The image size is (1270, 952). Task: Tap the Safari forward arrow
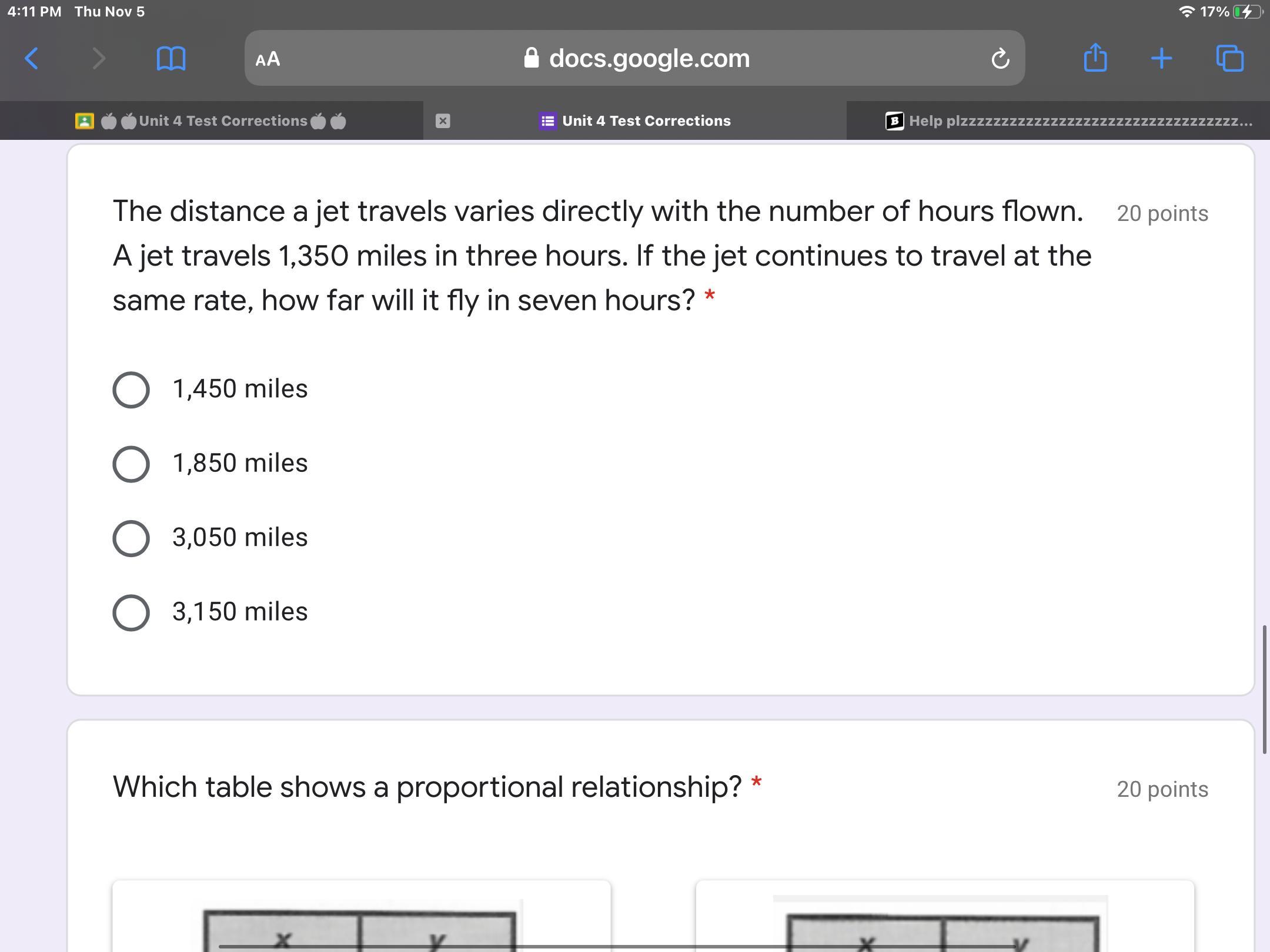(99, 59)
